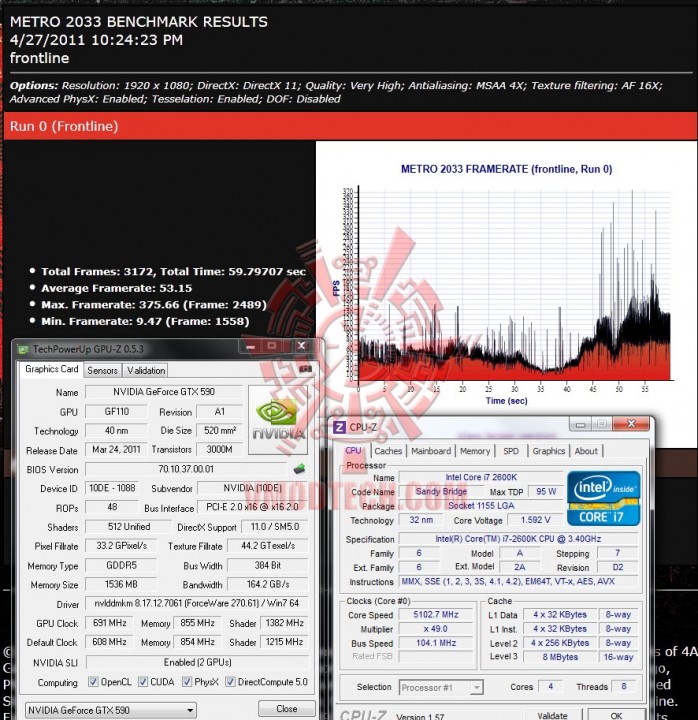Switch to the Sensors tab in GPU-Z
This screenshot has width=698, height=720.
coord(102,370)
